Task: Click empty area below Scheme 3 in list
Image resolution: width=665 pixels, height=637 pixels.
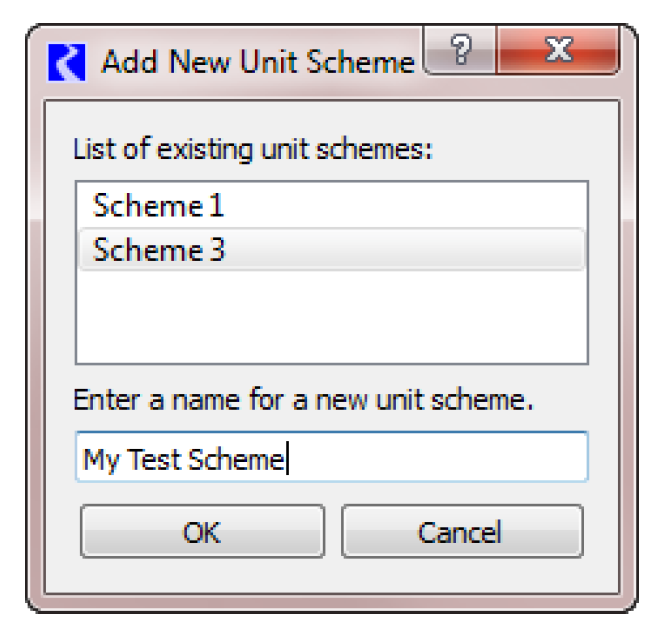Action: click(330, 310)
